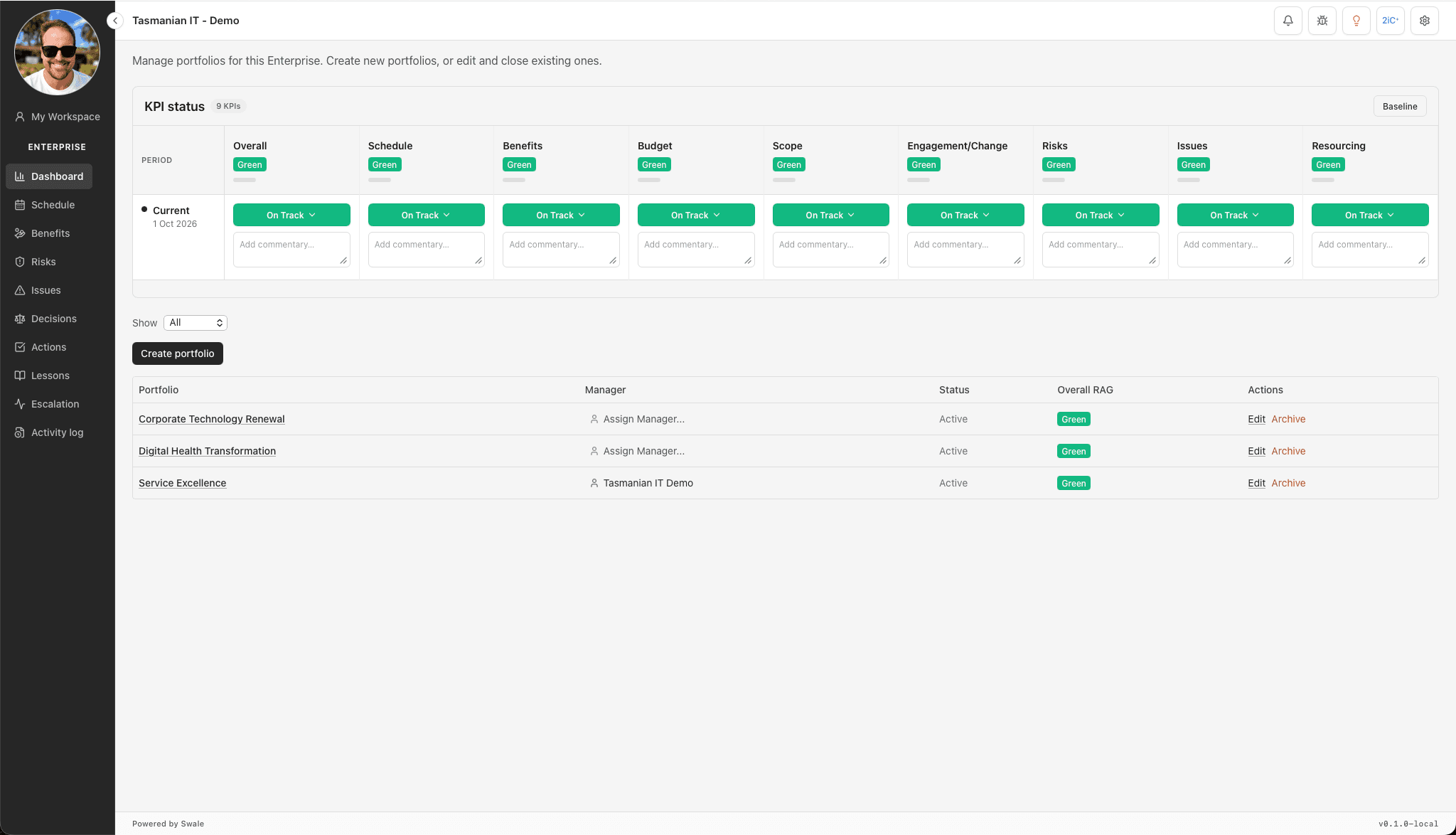The width and height of the screenshot is (1456, 835).
Task: Click the Baseline button
Action: 1399,106
